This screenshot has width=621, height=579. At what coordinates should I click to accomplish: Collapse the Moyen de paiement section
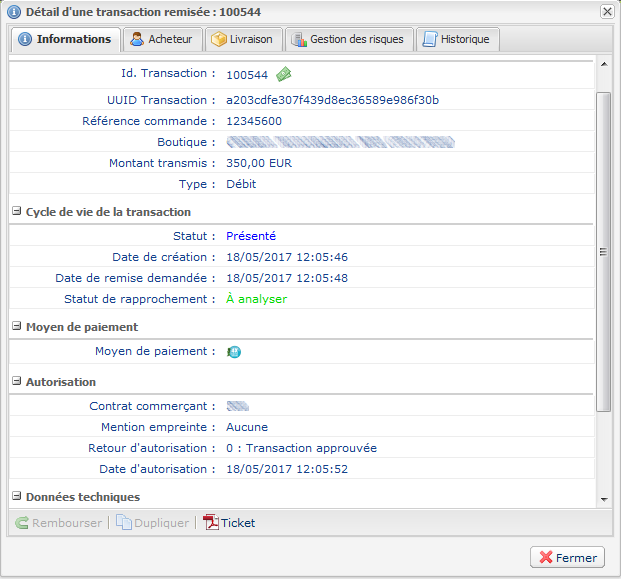coord(17,327)
